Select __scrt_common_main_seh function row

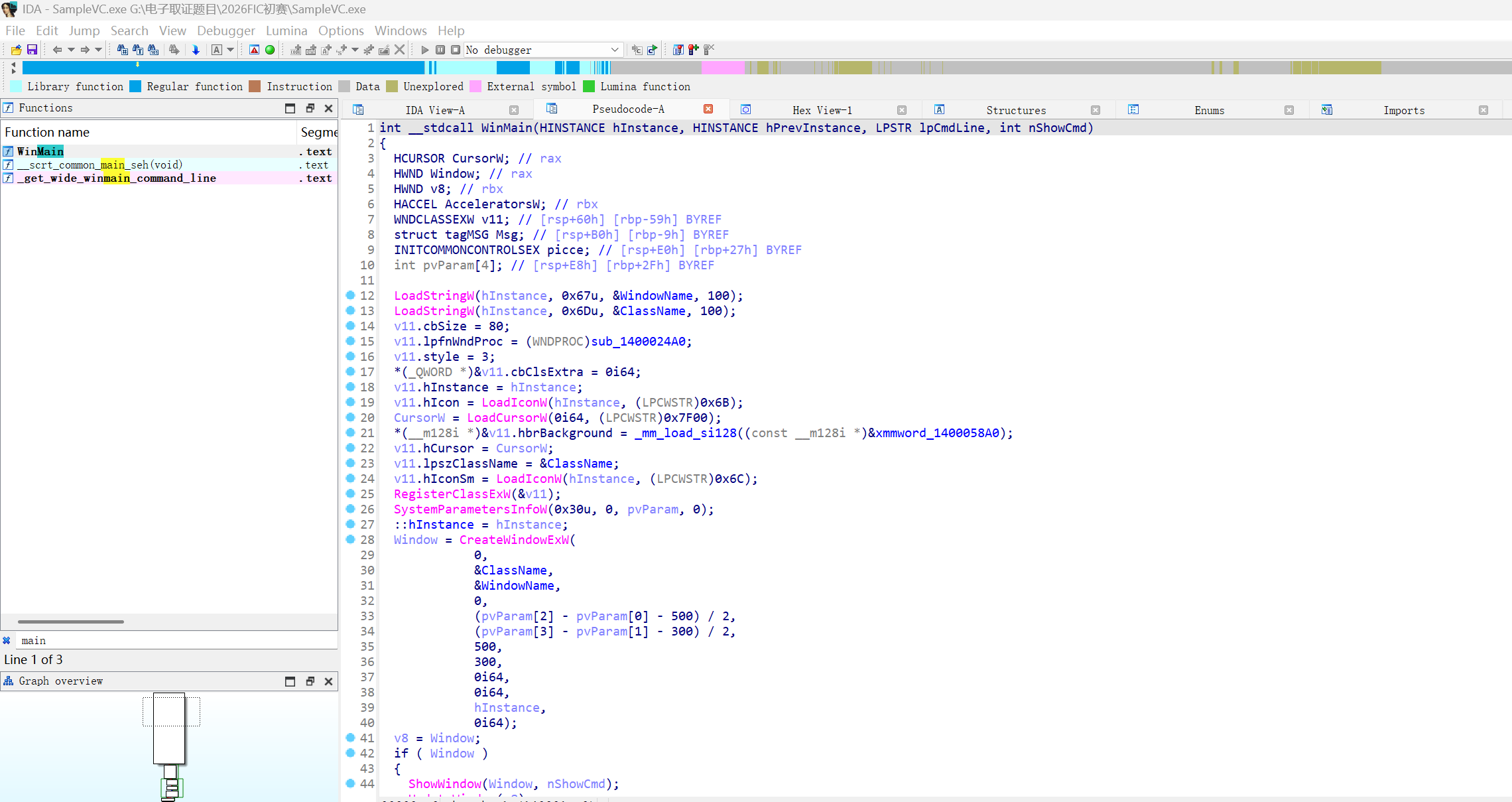[169, 165]
